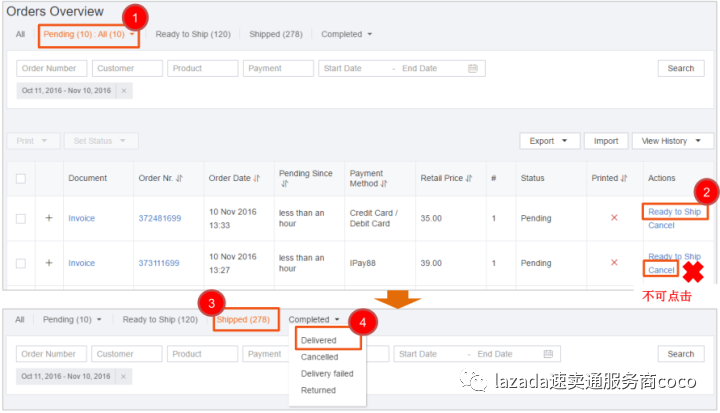Focus the lower Payment field
Image resolution: width=720 pixels, height=413 pixels.
click(x=266, y=354)
